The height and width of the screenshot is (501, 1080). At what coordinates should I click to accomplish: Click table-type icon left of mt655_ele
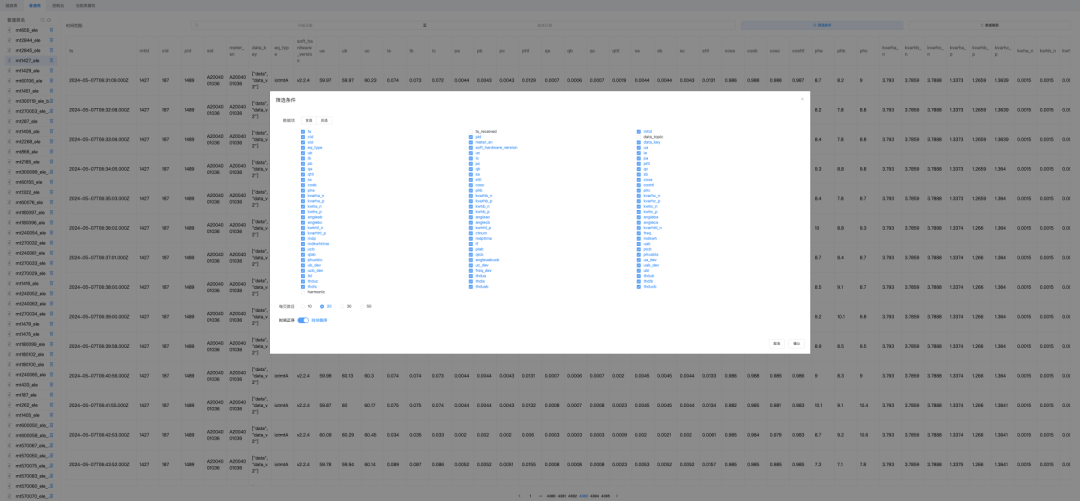pyautogui.click(x=10, y=30)
